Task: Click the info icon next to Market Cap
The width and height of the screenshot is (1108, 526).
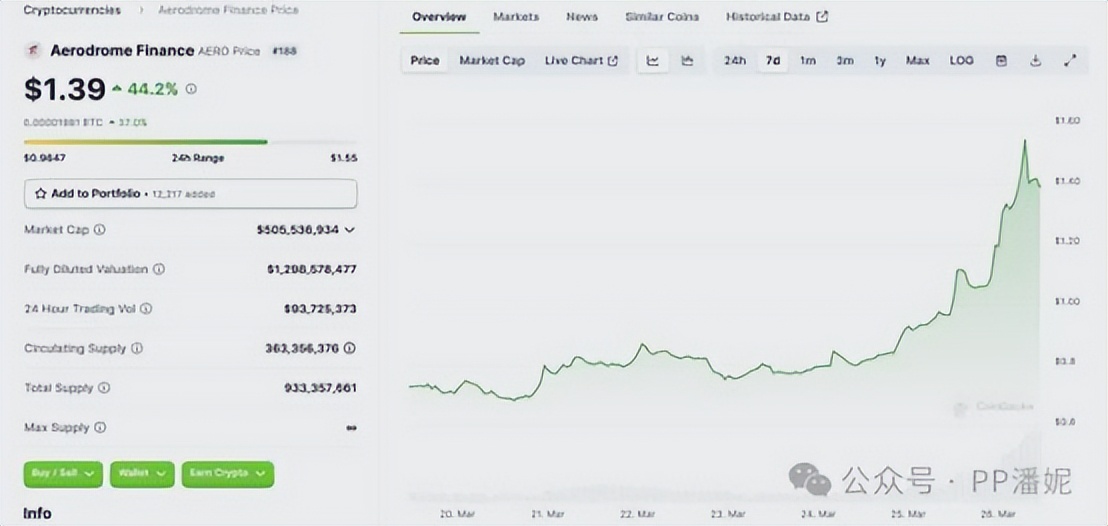Action: pos(99,230)
